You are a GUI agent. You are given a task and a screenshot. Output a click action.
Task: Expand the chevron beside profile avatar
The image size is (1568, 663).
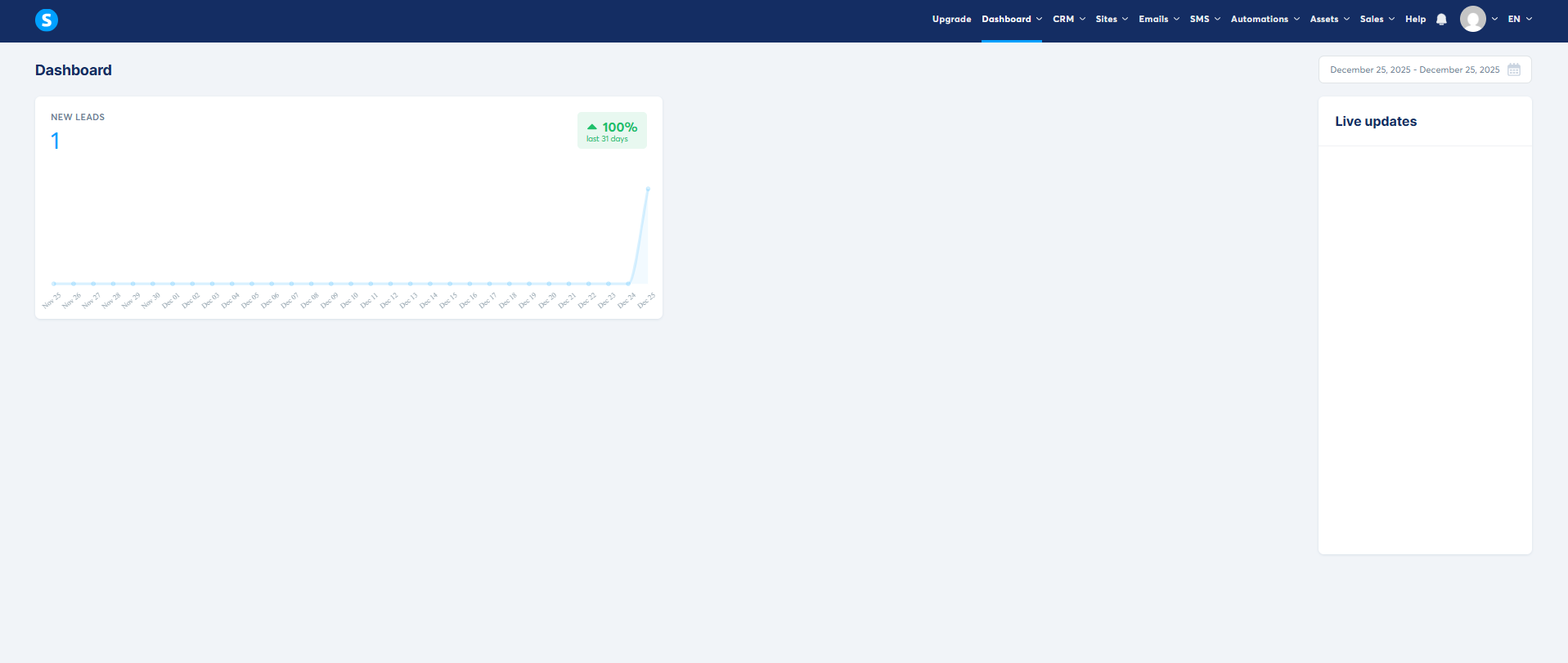1494,19
